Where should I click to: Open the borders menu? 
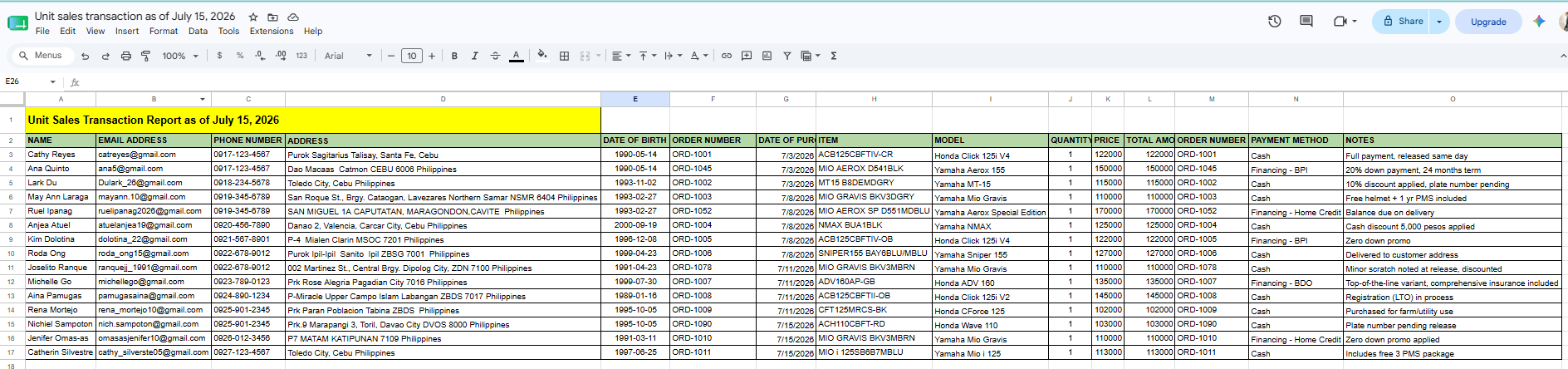point(564,56)
